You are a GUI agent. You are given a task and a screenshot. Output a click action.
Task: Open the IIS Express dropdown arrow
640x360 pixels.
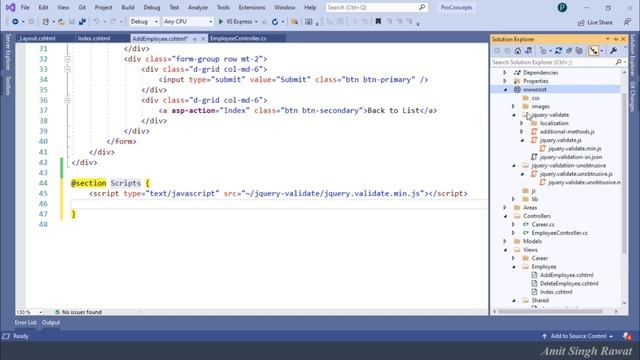256,22
